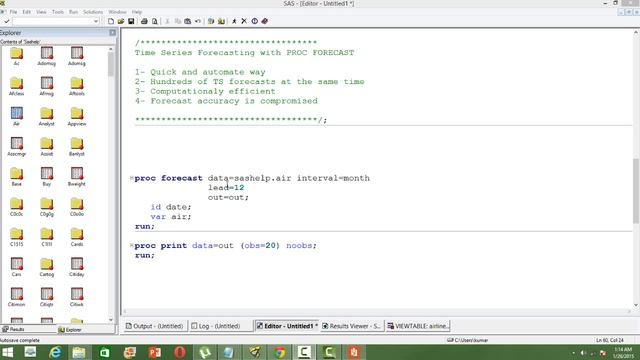Click the Open file toolbar icon
Screen dimensions: 640x360
pyautogui.click(x=121, y=21)
